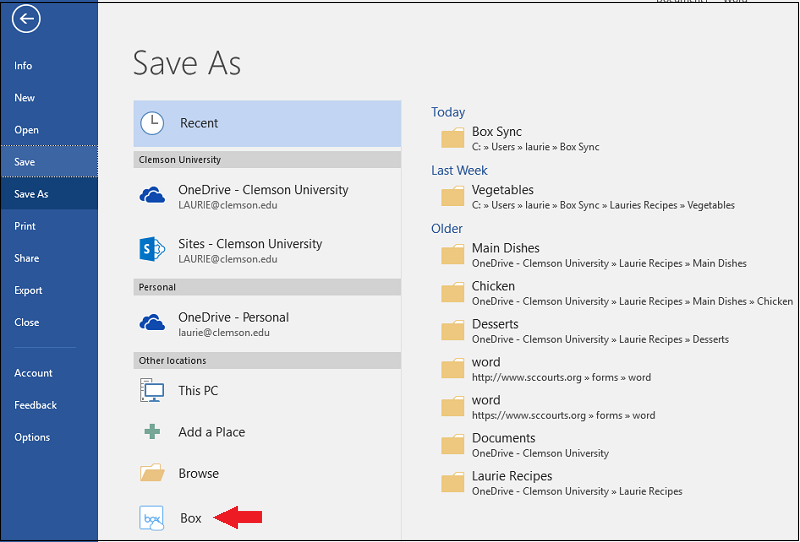This screenshot has height=542, width=800.
Task: Select OneDrive - Personal location
Action: click(267, 324)
